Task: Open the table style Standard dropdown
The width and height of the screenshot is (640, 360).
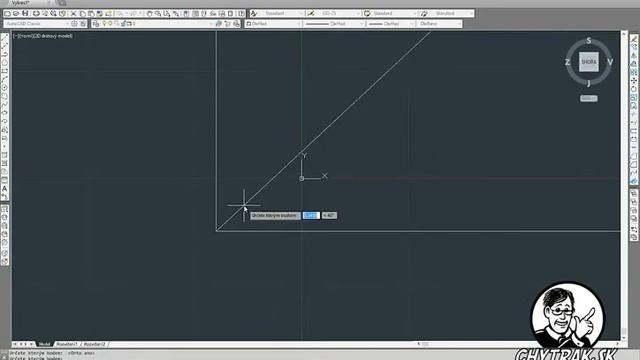Action: click(394, 13)
